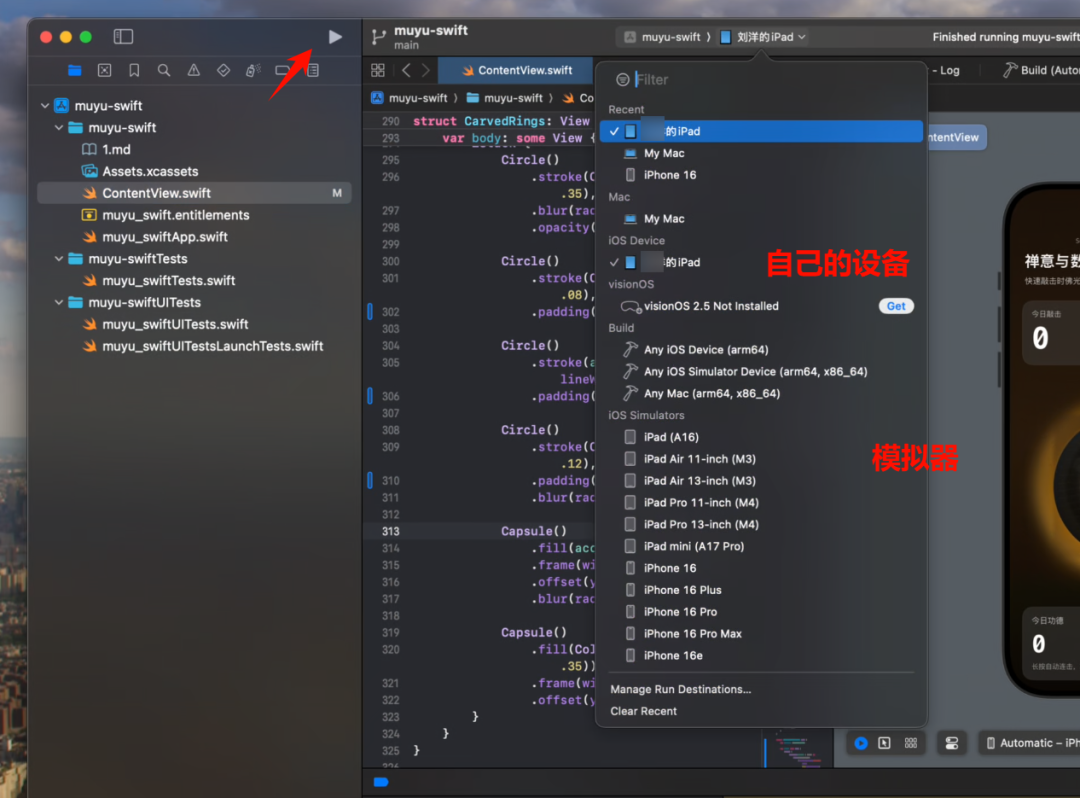This screenshot has width=1080, height=798.
Task: Choose the iPad under iOS Device
Action: (x=761, y=262)
